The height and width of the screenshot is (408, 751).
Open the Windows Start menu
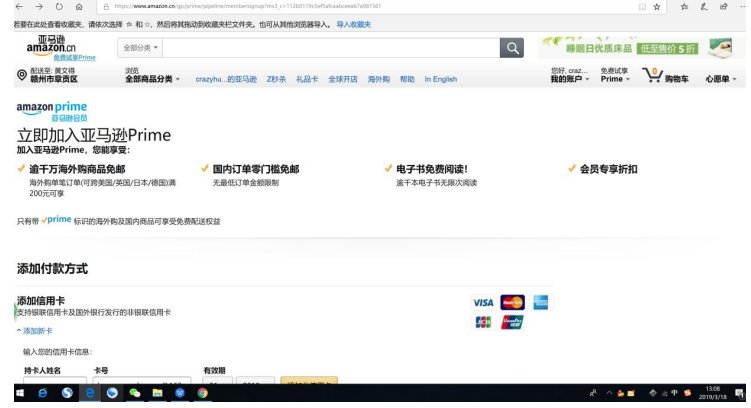(20, 393)
